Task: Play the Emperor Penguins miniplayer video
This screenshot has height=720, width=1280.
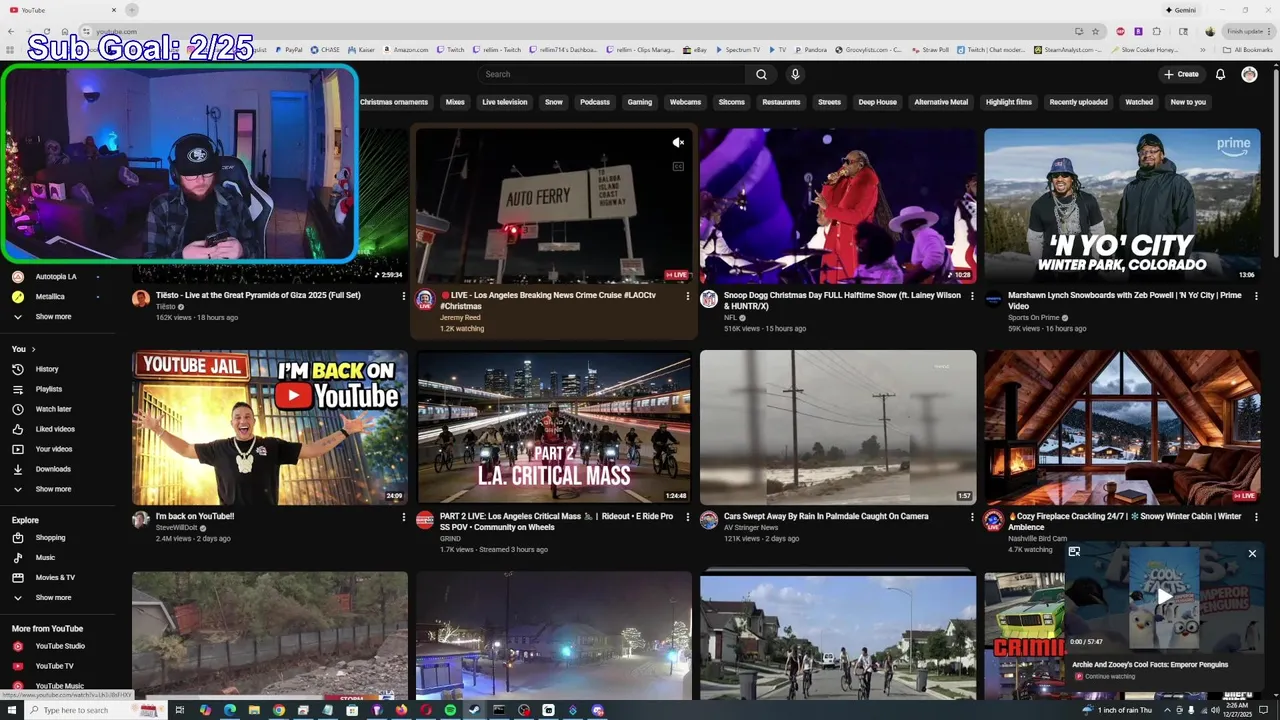Action: tap(1164, 596)
